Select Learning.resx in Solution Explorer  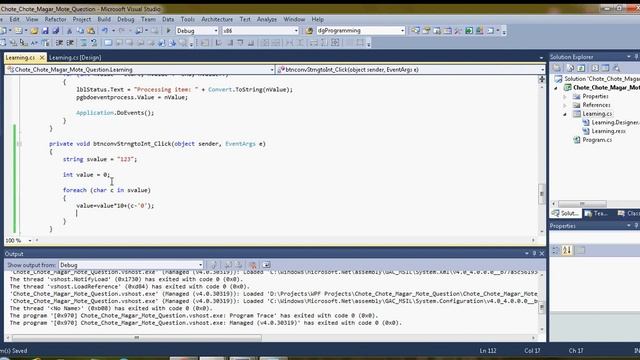pyautogui.click(x=609, y=131)
